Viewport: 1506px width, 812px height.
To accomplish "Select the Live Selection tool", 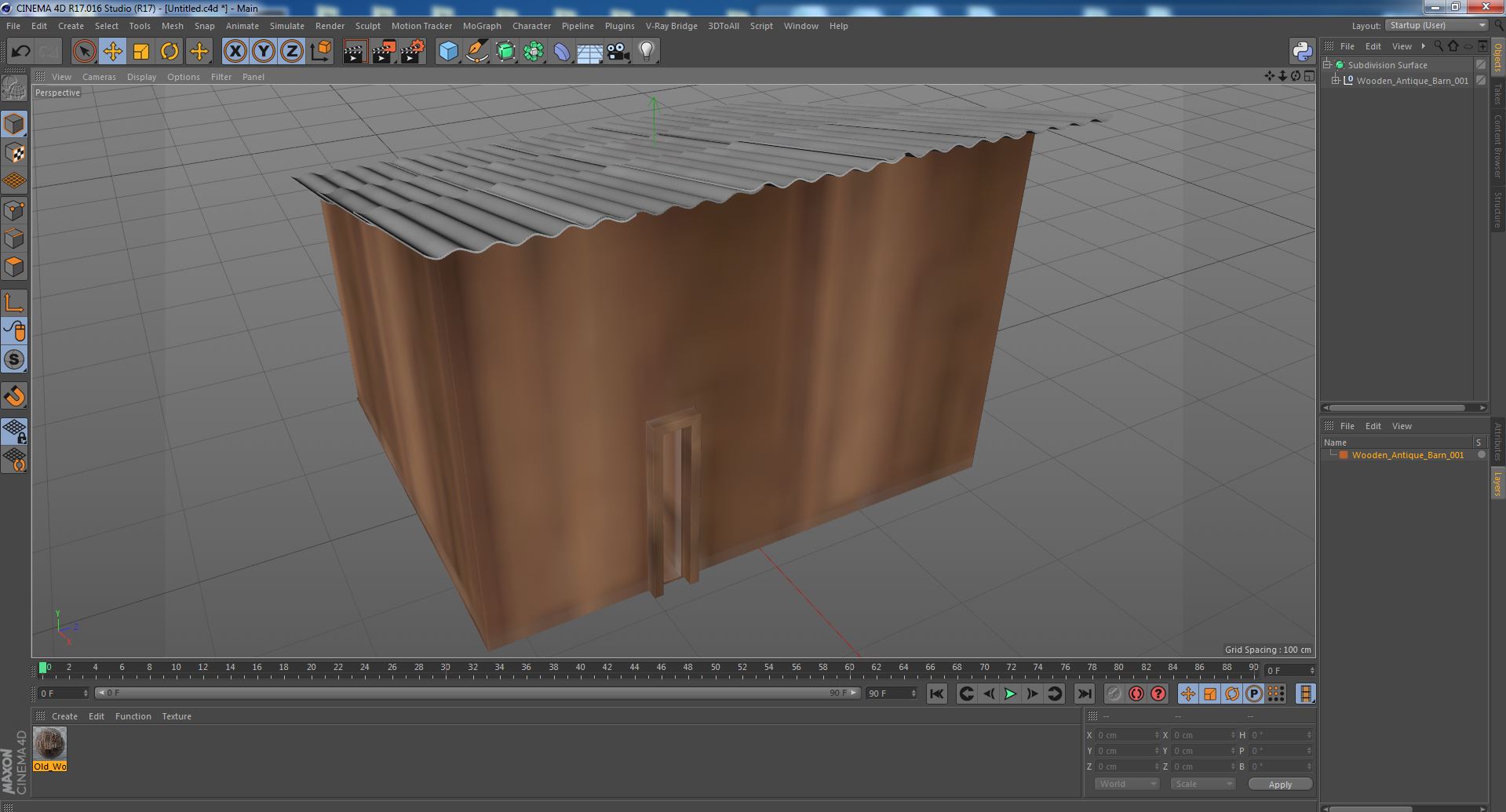I will 84,52.
